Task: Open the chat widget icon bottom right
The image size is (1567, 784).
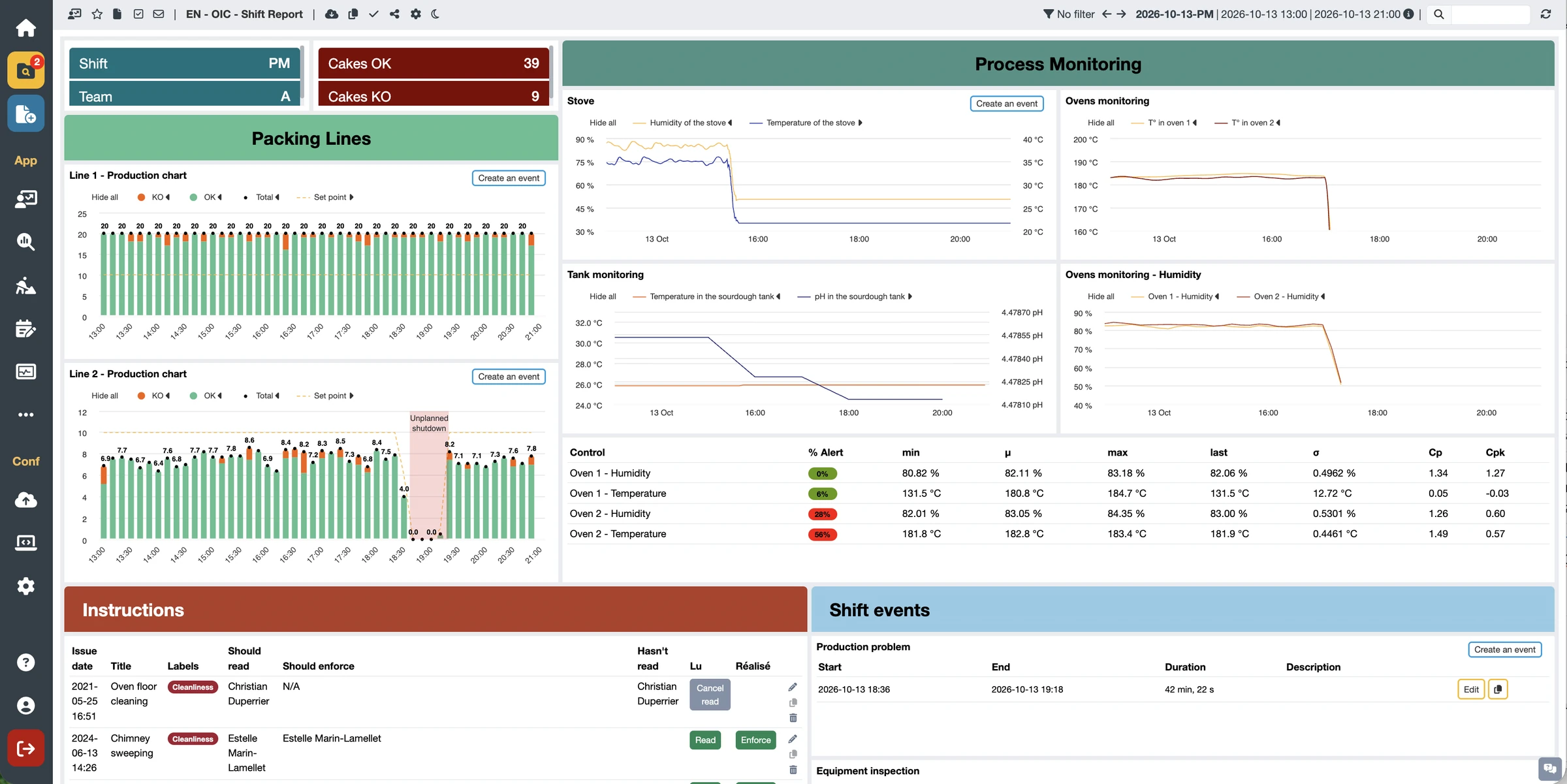Action: (x=1550, y=768)
